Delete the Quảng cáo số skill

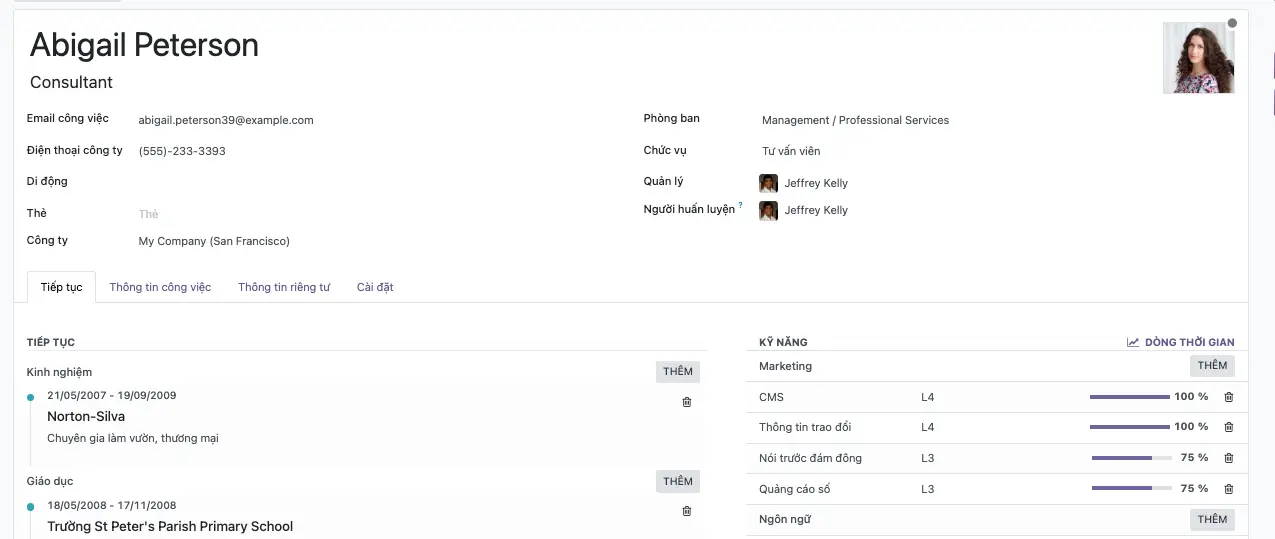click(1229, 489)
